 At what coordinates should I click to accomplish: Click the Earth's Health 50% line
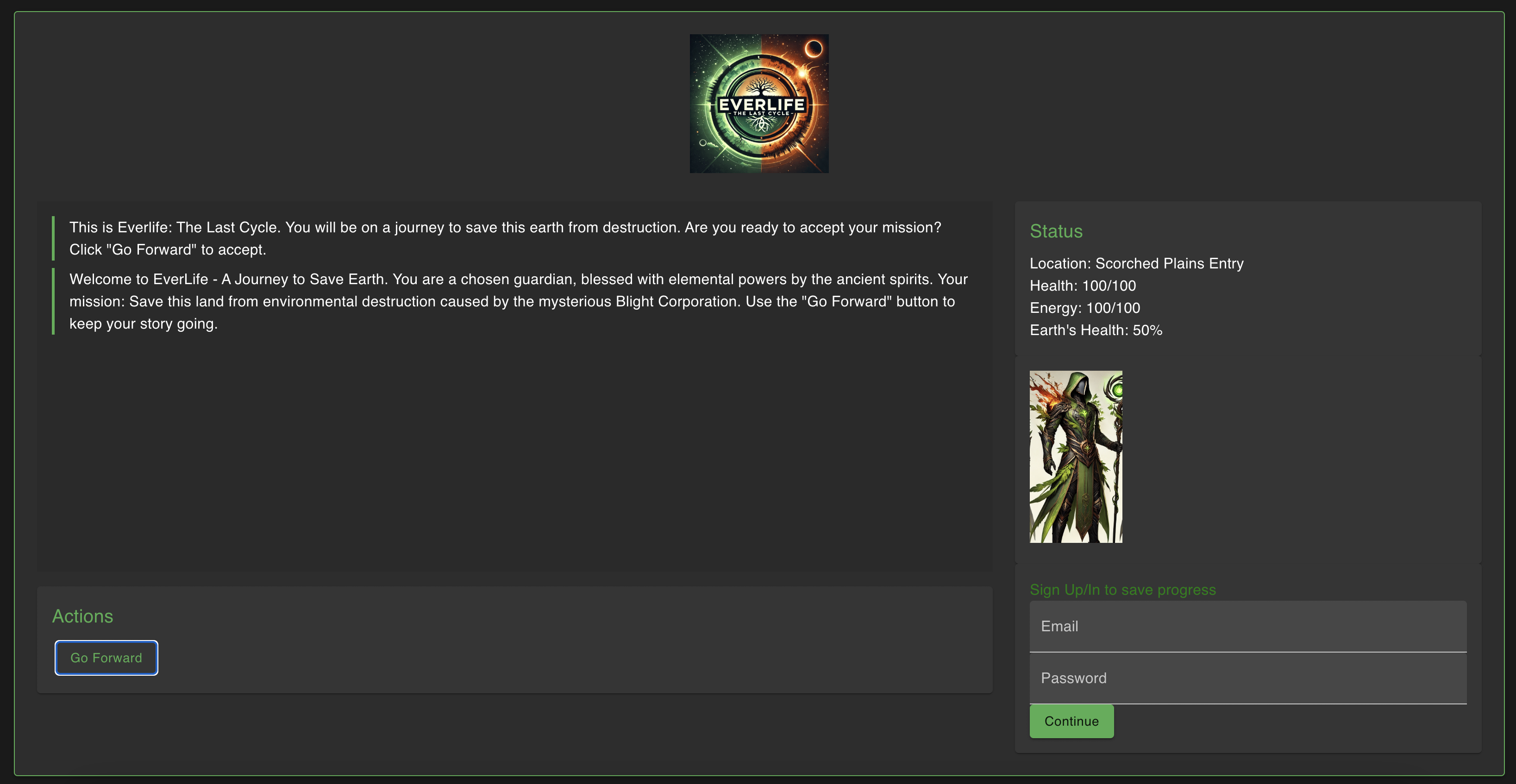pyautogui.click(x=1095, y=330)
